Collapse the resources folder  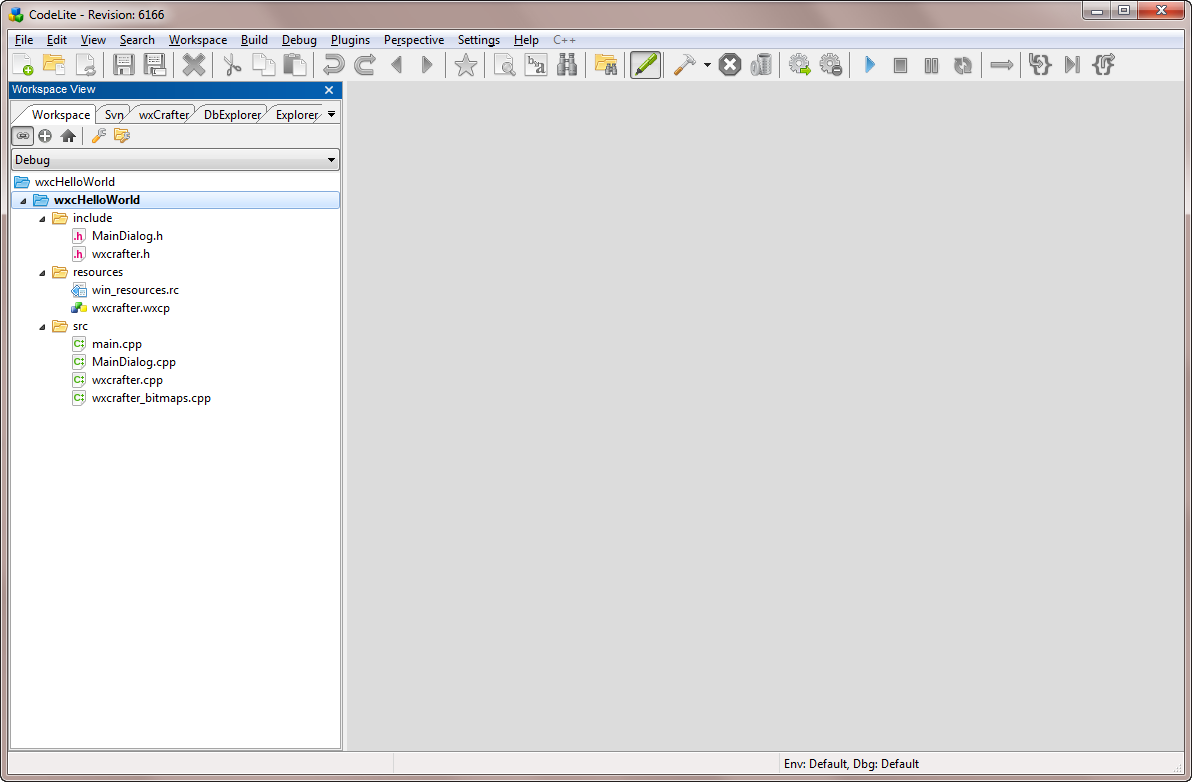(43, 273)
